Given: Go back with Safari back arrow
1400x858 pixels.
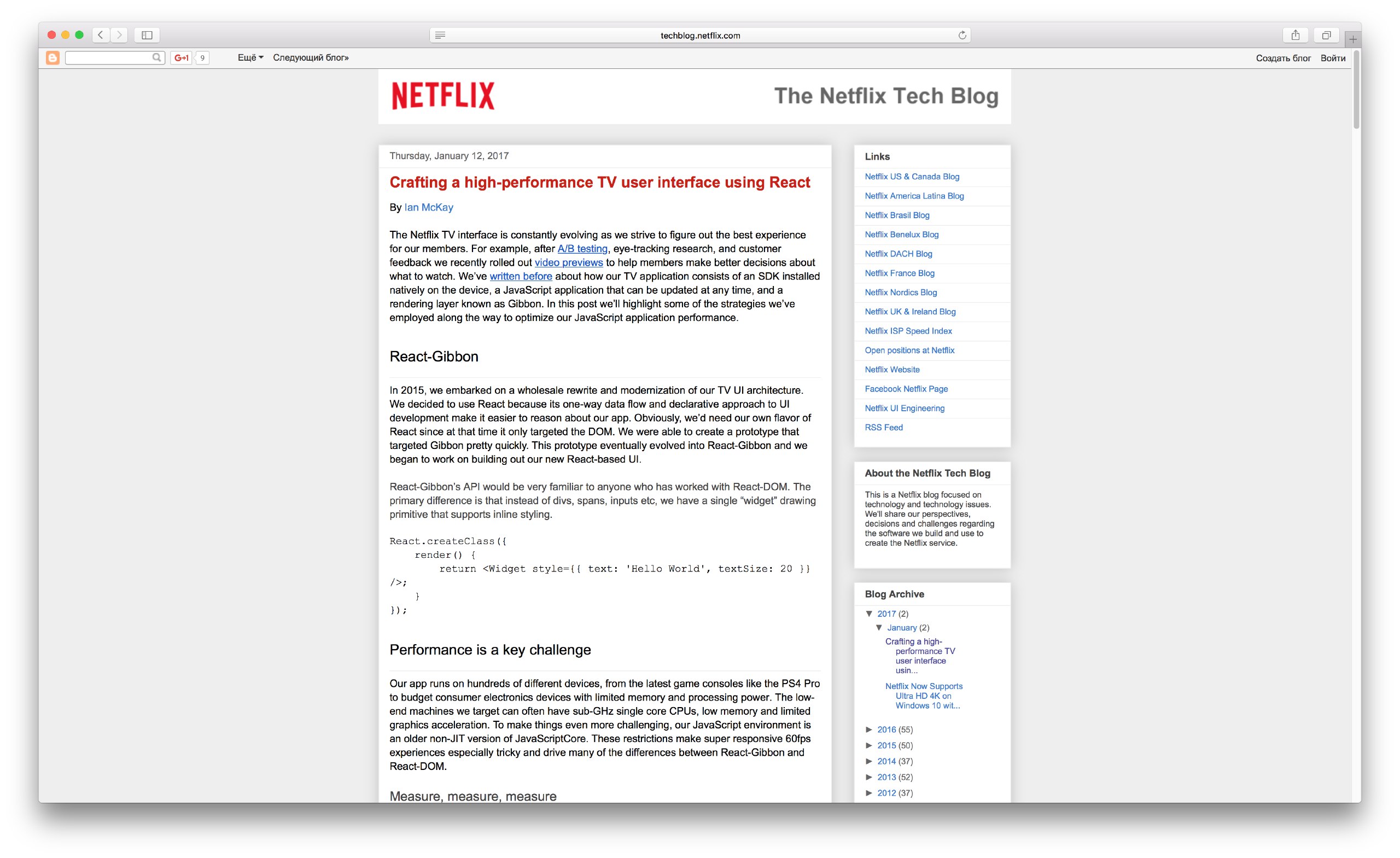Looking at the screenshot, I should [x=101, y=34].
